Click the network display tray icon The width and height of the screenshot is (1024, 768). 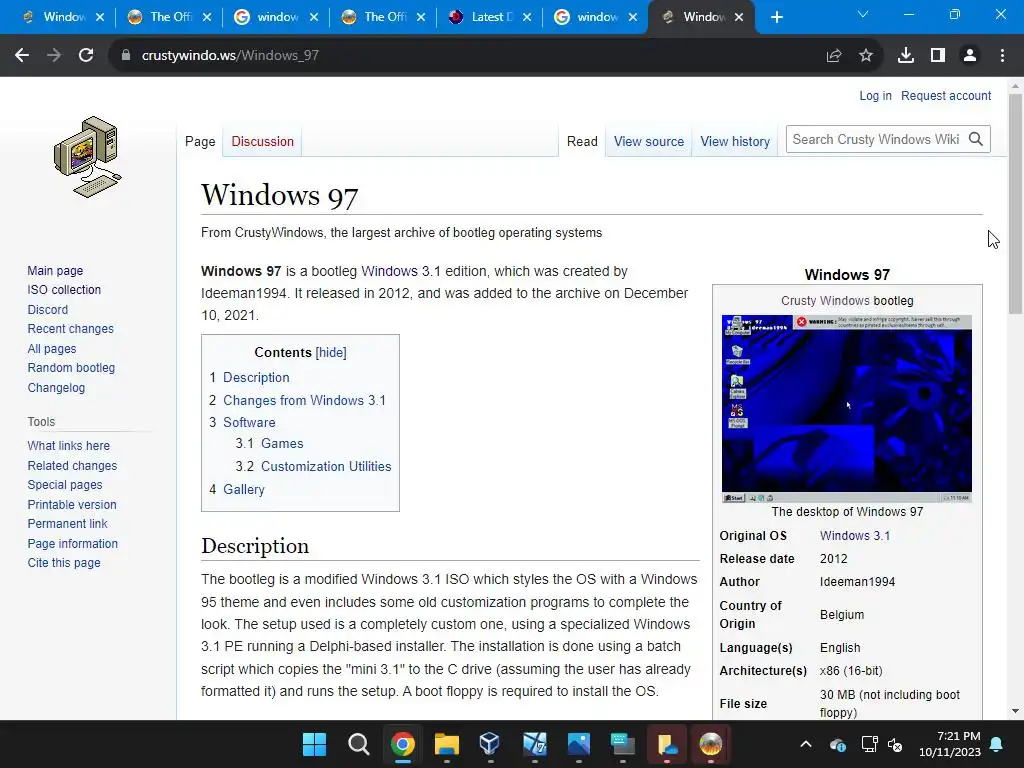tap(869, 744)
